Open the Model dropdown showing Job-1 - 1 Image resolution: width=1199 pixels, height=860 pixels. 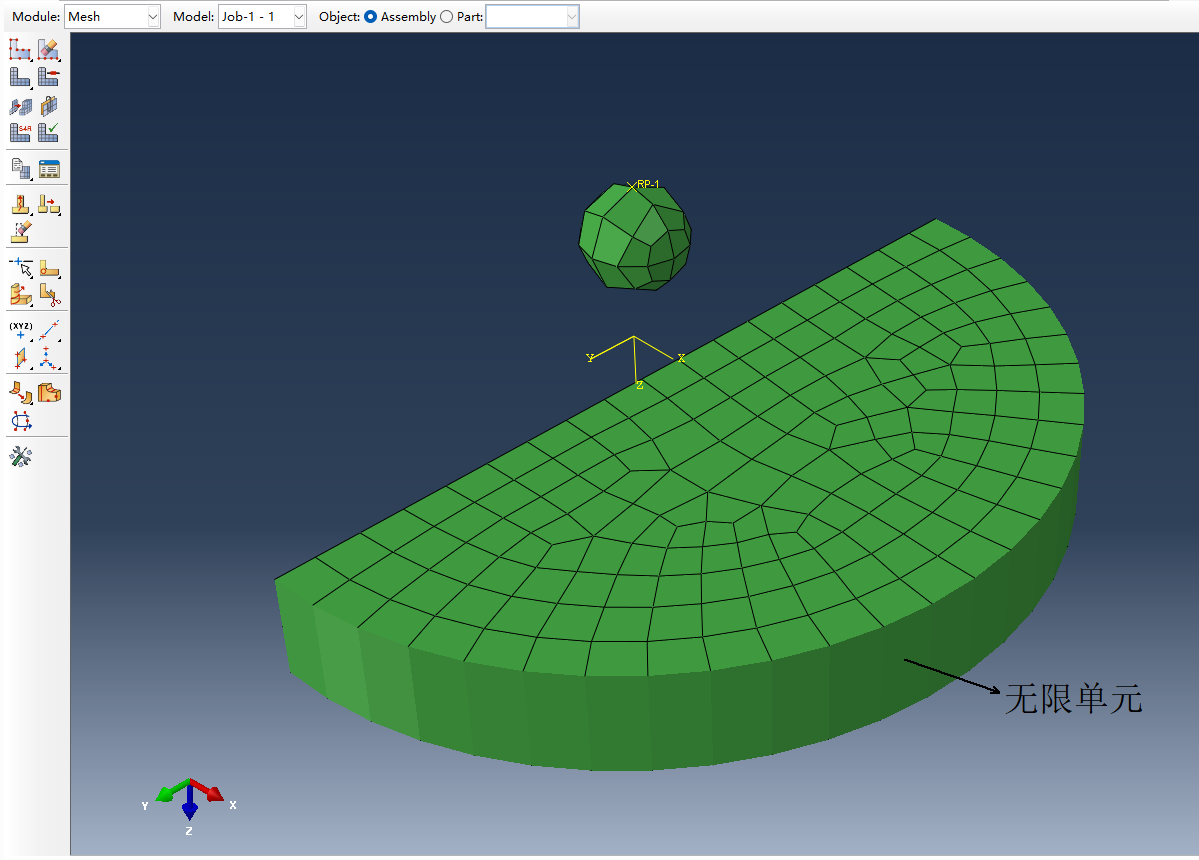pos(299,17)
